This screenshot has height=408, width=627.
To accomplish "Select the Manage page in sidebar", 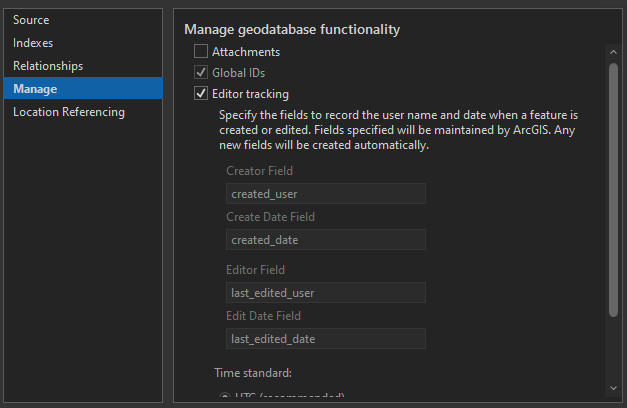I will tap(35, 89).
